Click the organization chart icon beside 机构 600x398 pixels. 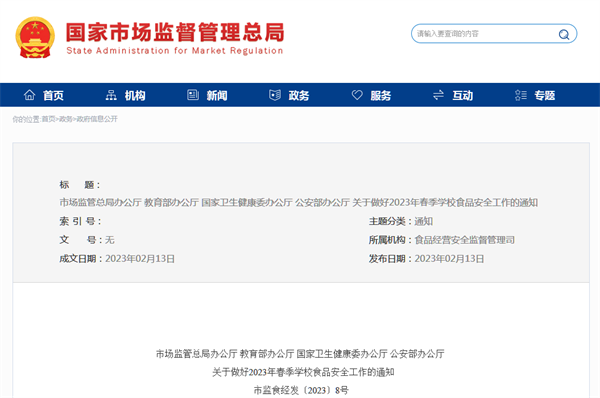(111, 95)
